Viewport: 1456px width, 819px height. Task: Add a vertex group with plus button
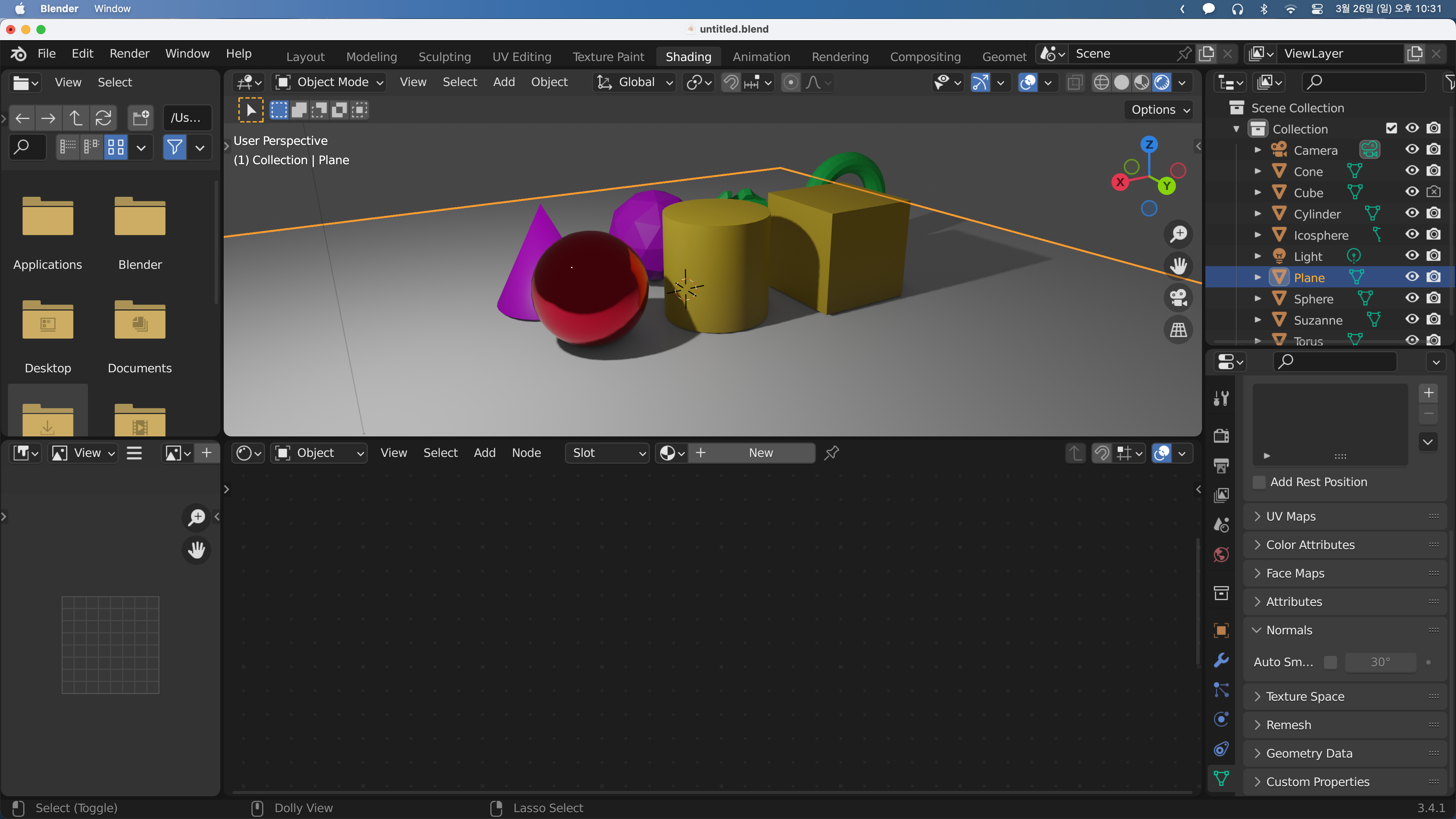[1428, 393]
